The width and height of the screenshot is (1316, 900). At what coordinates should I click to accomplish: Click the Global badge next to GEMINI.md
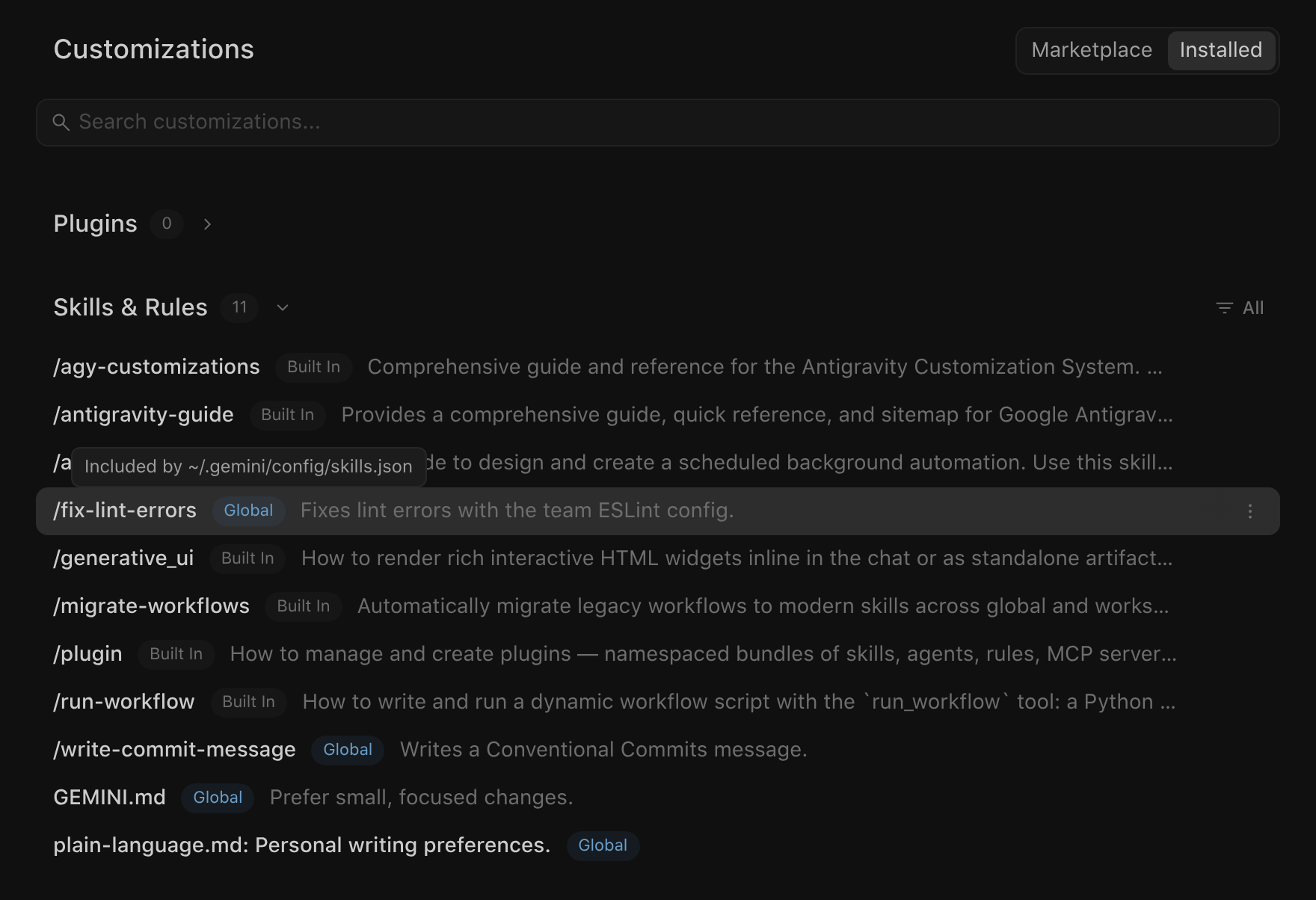(218, 798)
